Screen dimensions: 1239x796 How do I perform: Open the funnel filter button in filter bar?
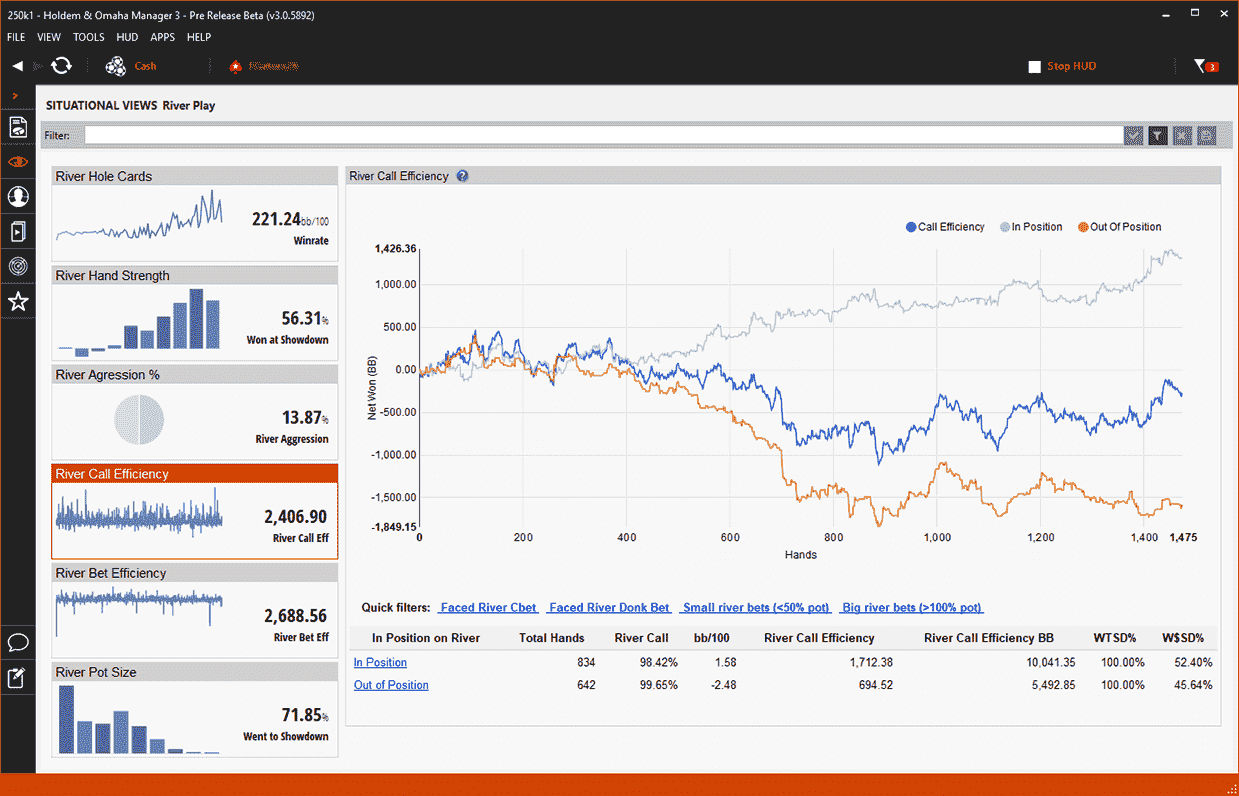[x=1157, y=136]
